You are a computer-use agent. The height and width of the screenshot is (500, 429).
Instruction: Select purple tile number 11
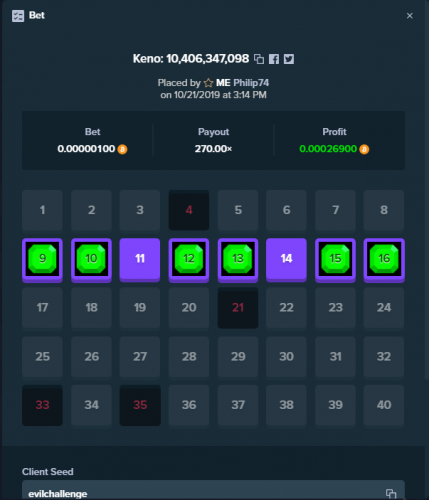coord(140,259)
